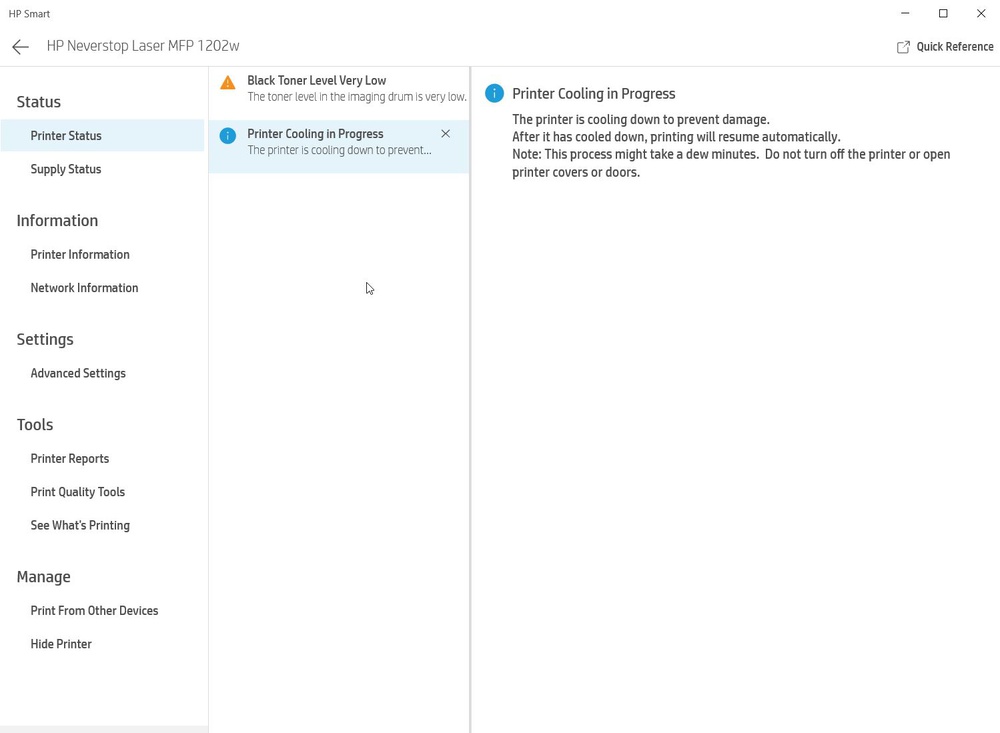The width and height of the screenshot is (1000, 733).
Task: Go to Printer Reports
Action: pos(70,459)
